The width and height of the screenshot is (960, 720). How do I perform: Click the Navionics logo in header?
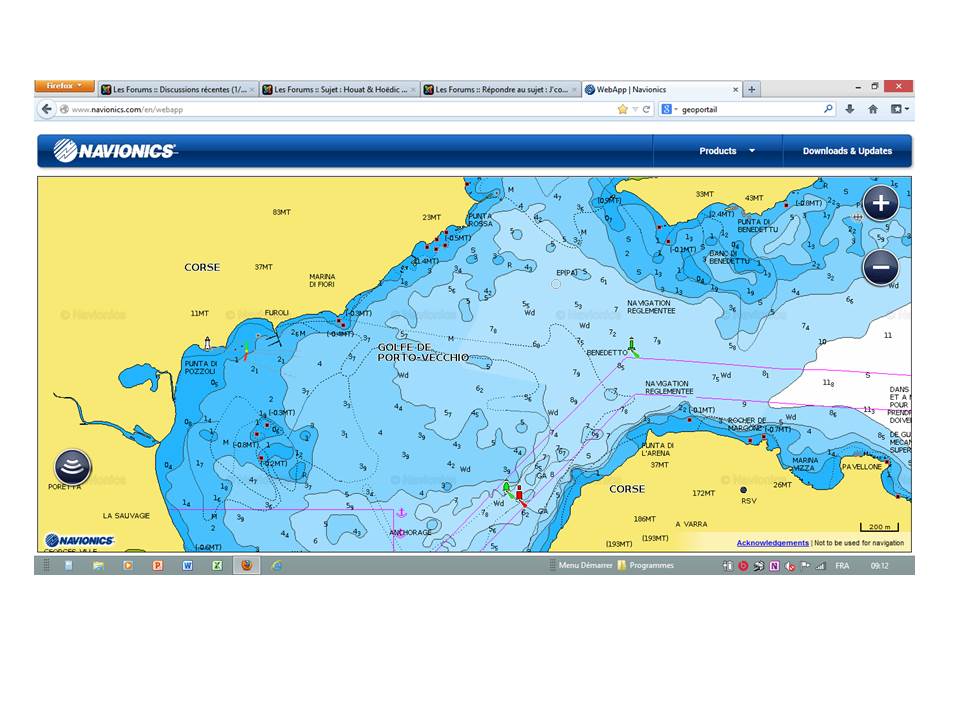tap(115, 151)
